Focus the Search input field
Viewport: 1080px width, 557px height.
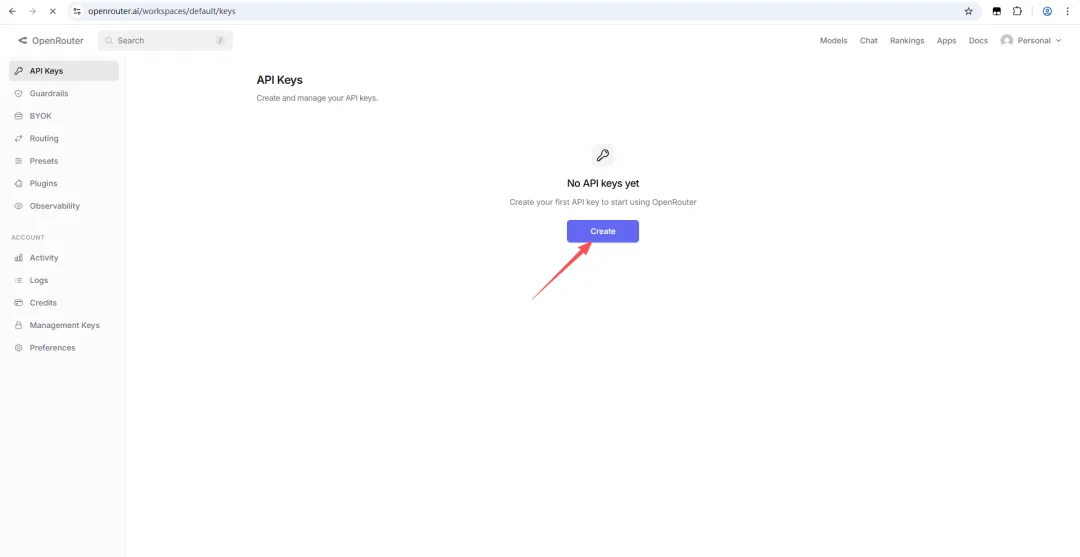click(165, 41)
